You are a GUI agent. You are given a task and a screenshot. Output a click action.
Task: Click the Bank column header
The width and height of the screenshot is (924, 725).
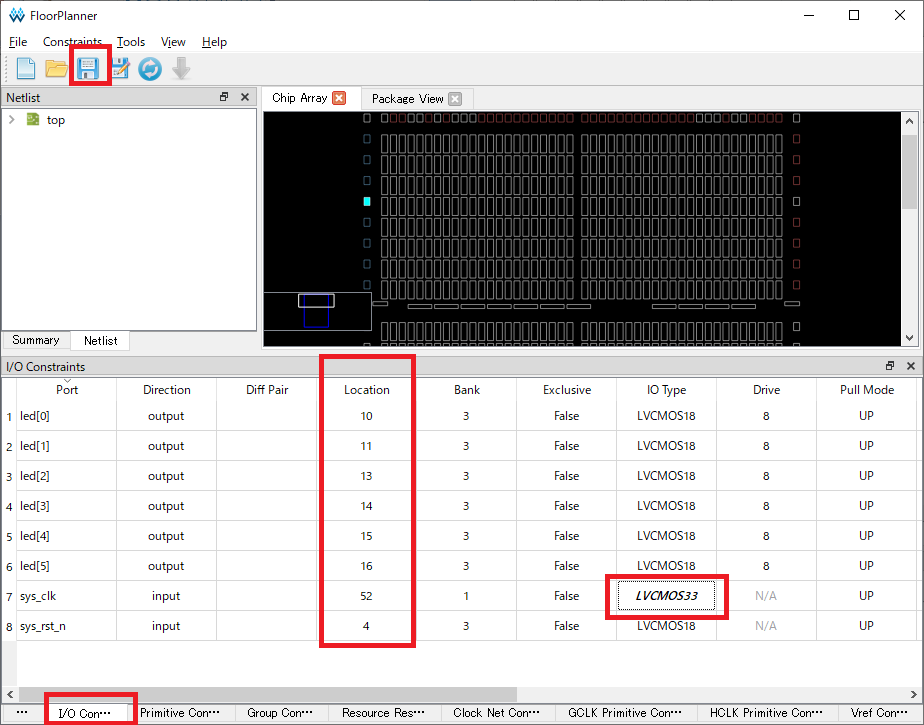[x=466, y=390]
